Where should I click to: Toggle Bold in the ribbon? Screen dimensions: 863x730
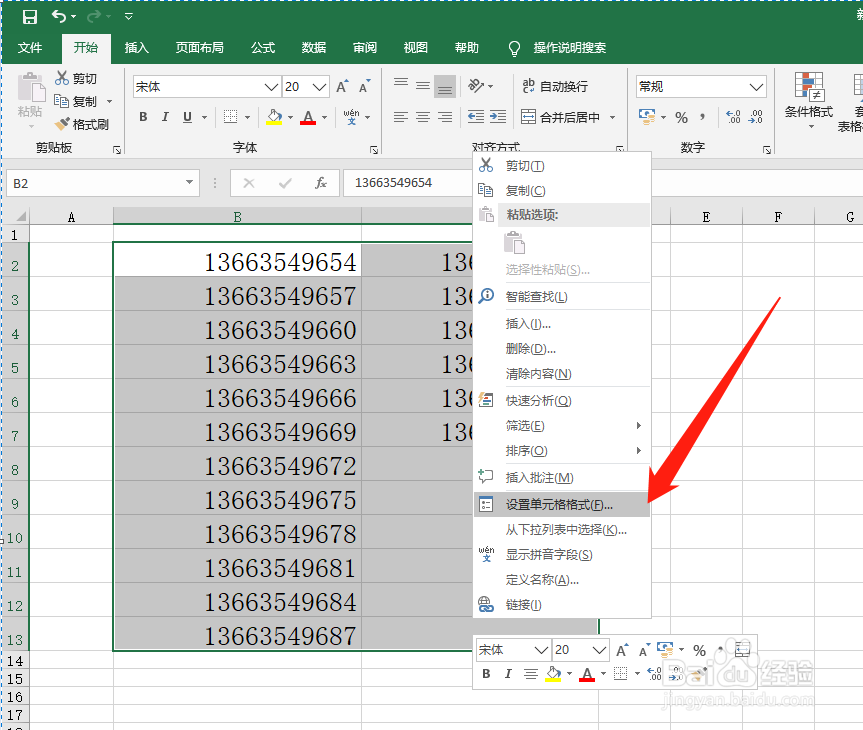(143, 117)
